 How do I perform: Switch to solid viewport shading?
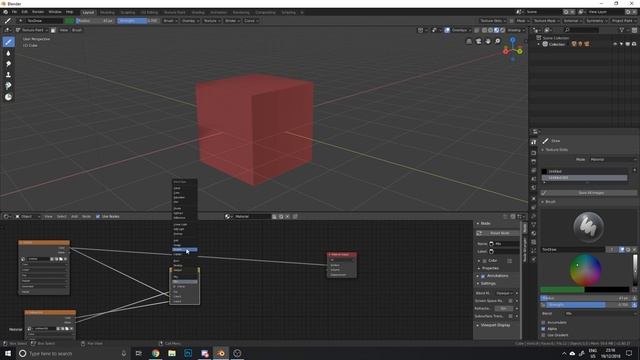click(490, 30)
